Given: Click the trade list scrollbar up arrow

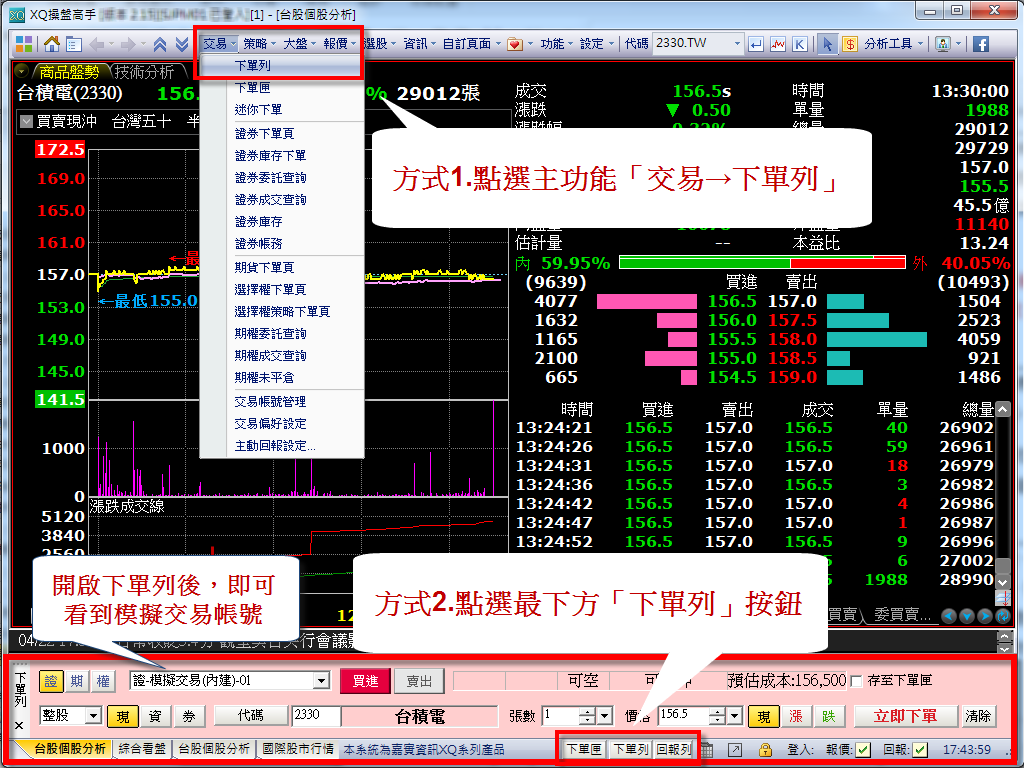Looking at the screenshot, I should (x=1002, y=409).
